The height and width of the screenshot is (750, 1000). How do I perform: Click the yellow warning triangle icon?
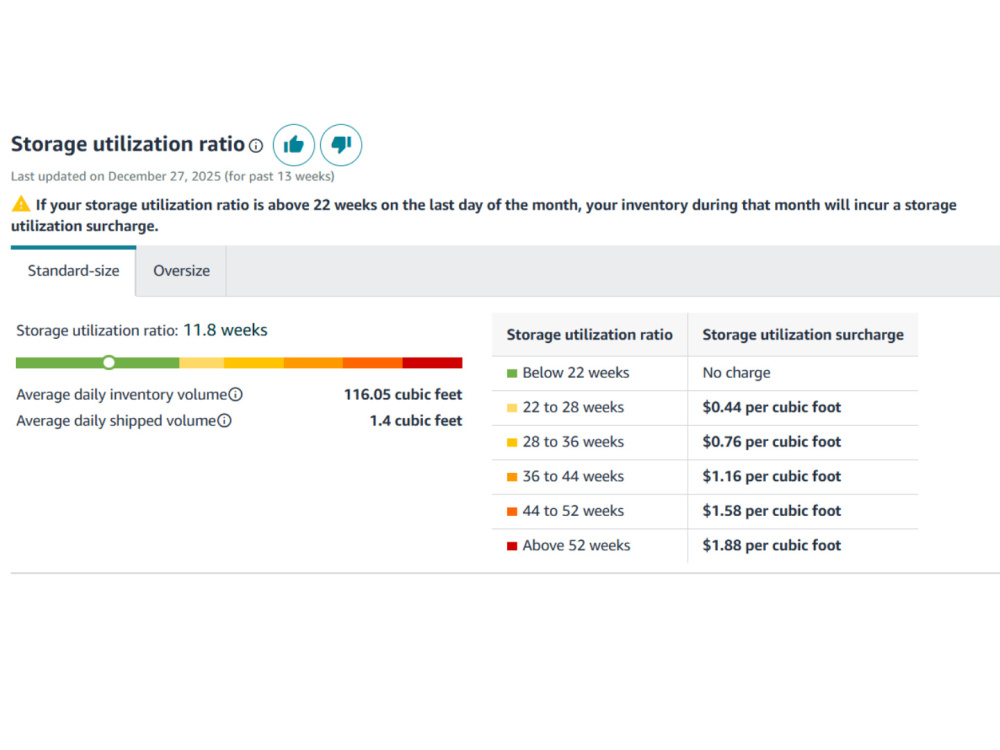pos(21,204)
